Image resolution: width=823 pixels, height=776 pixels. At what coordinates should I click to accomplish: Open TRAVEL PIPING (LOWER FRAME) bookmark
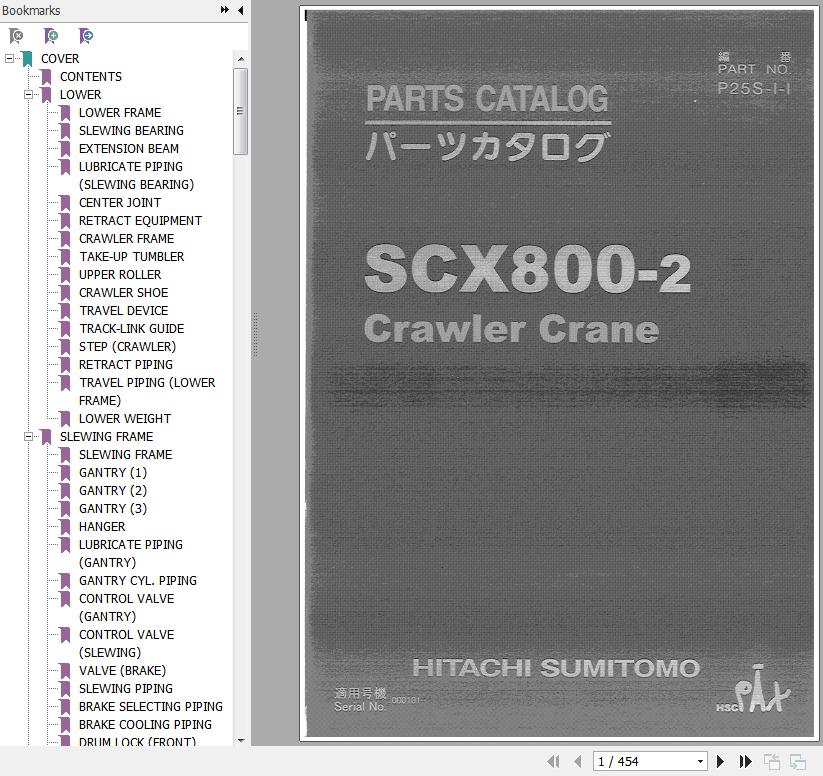[147, 392]
